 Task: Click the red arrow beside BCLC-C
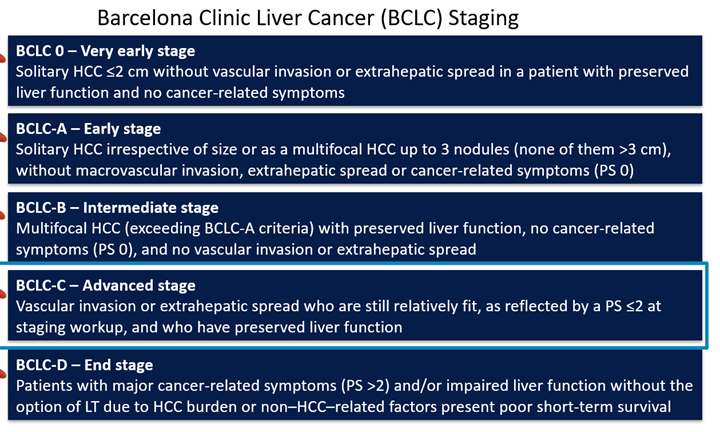click(x=2, y=294)
